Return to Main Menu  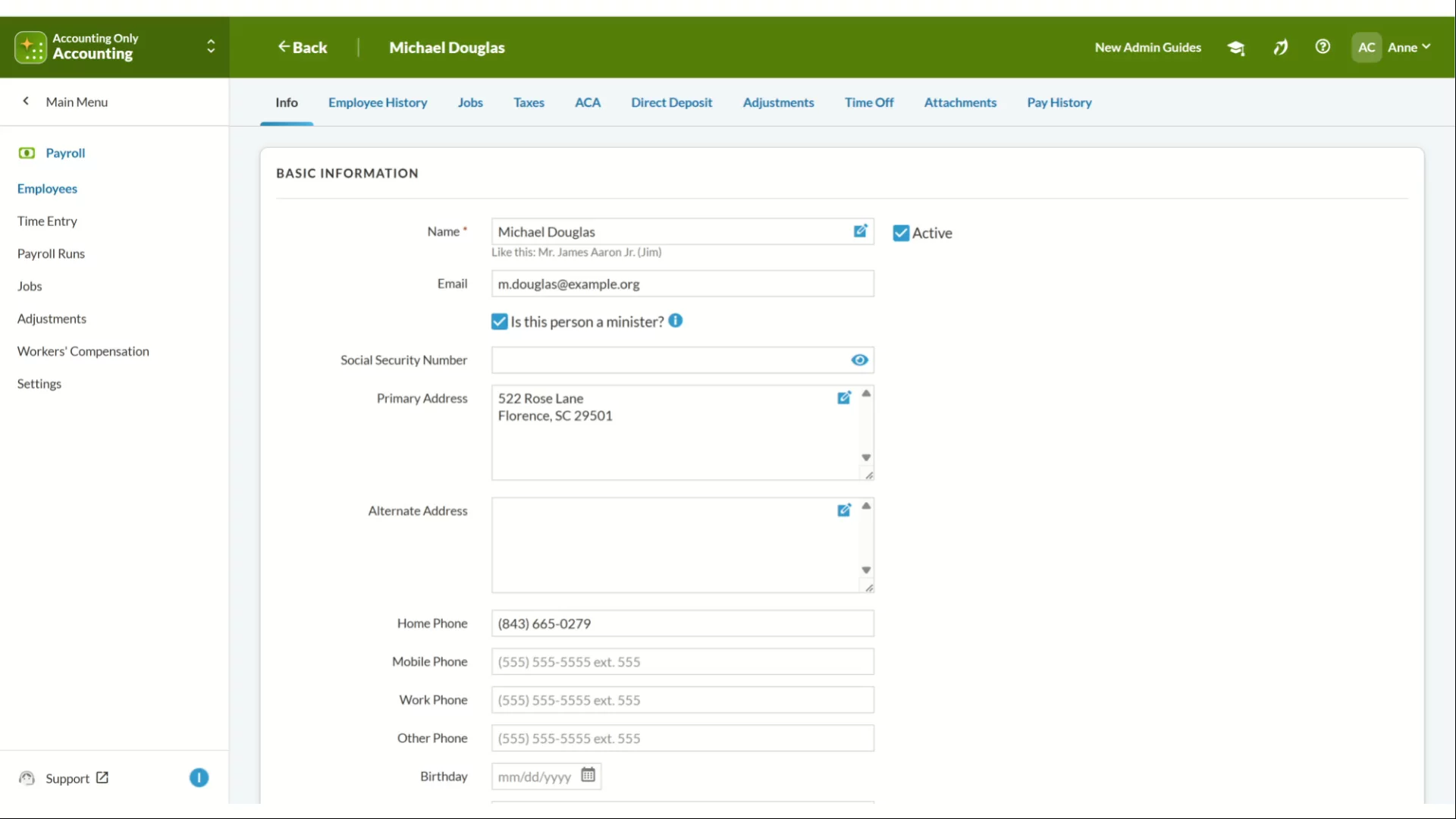[x=77, y=102]
